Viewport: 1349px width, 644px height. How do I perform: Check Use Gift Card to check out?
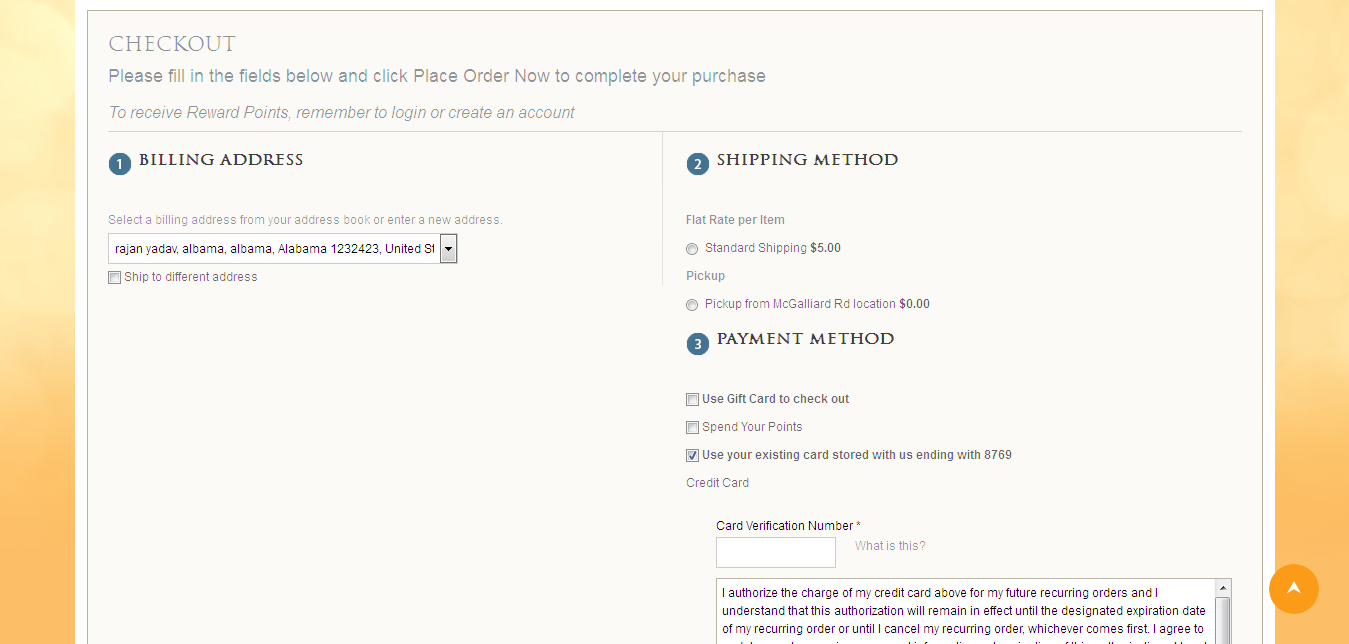pos(692,400)
